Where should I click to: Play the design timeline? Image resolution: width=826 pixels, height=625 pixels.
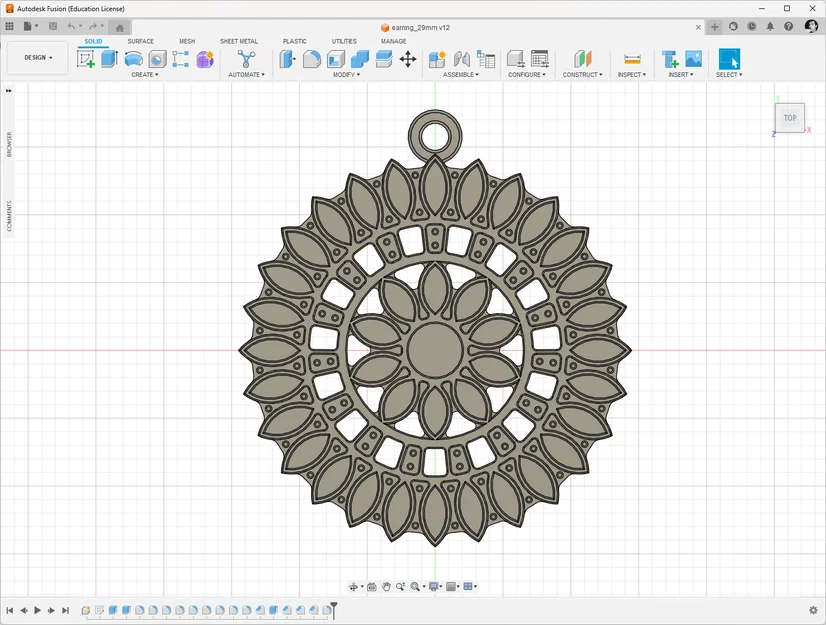pyautogui.click(x=37, y=610)
